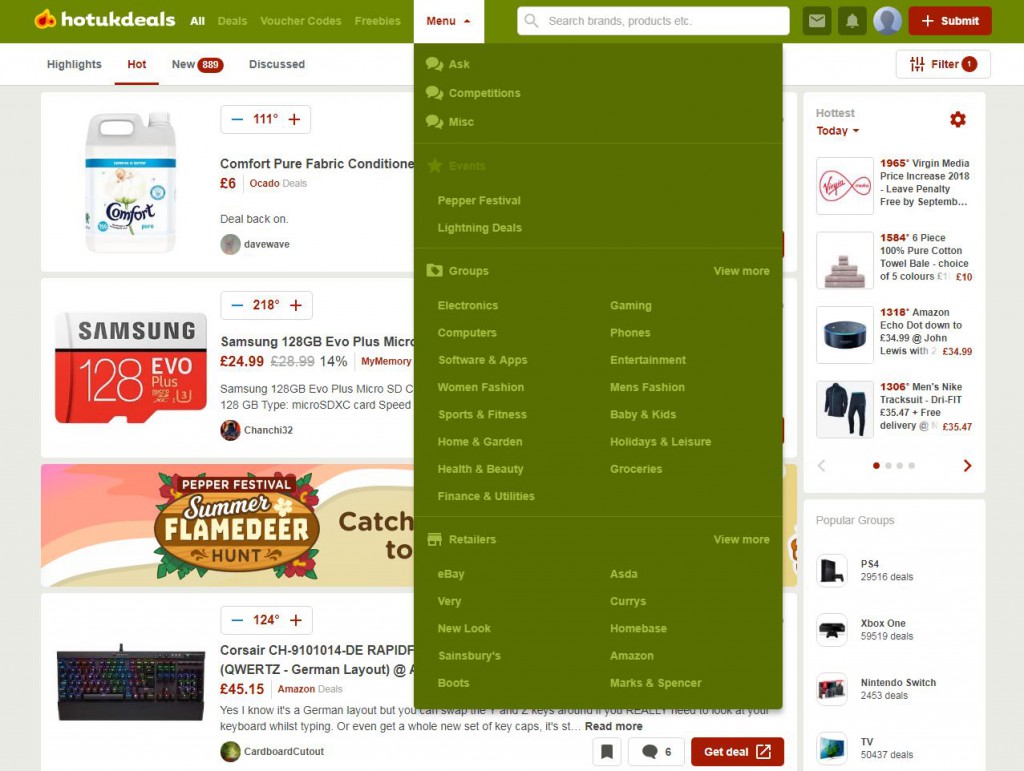
Task: Vote down the Corsair keyboard deal
Action: (x=237, y=620)
